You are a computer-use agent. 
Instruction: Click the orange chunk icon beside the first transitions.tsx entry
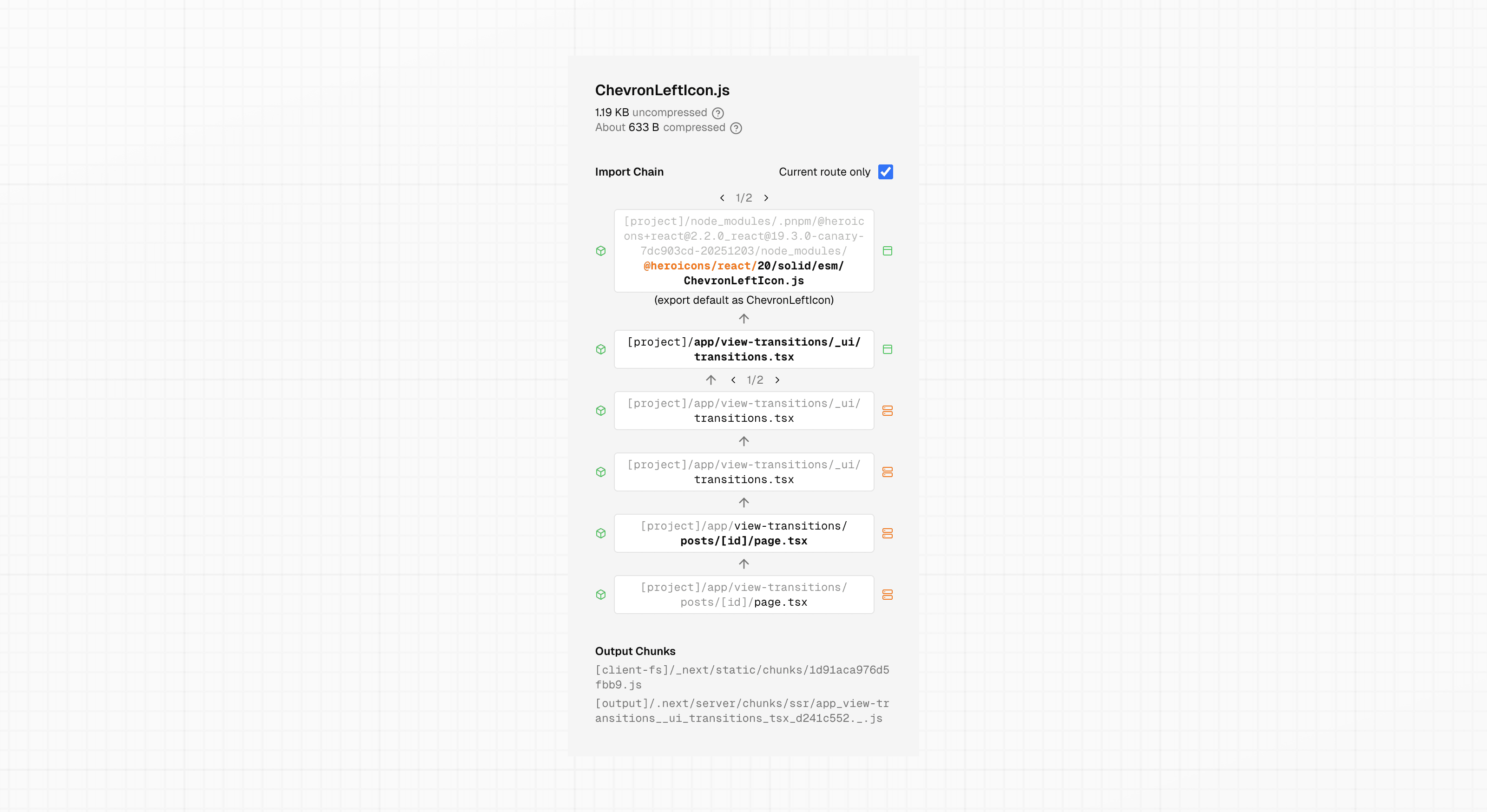pyautogui.click(x=888, y=410)
